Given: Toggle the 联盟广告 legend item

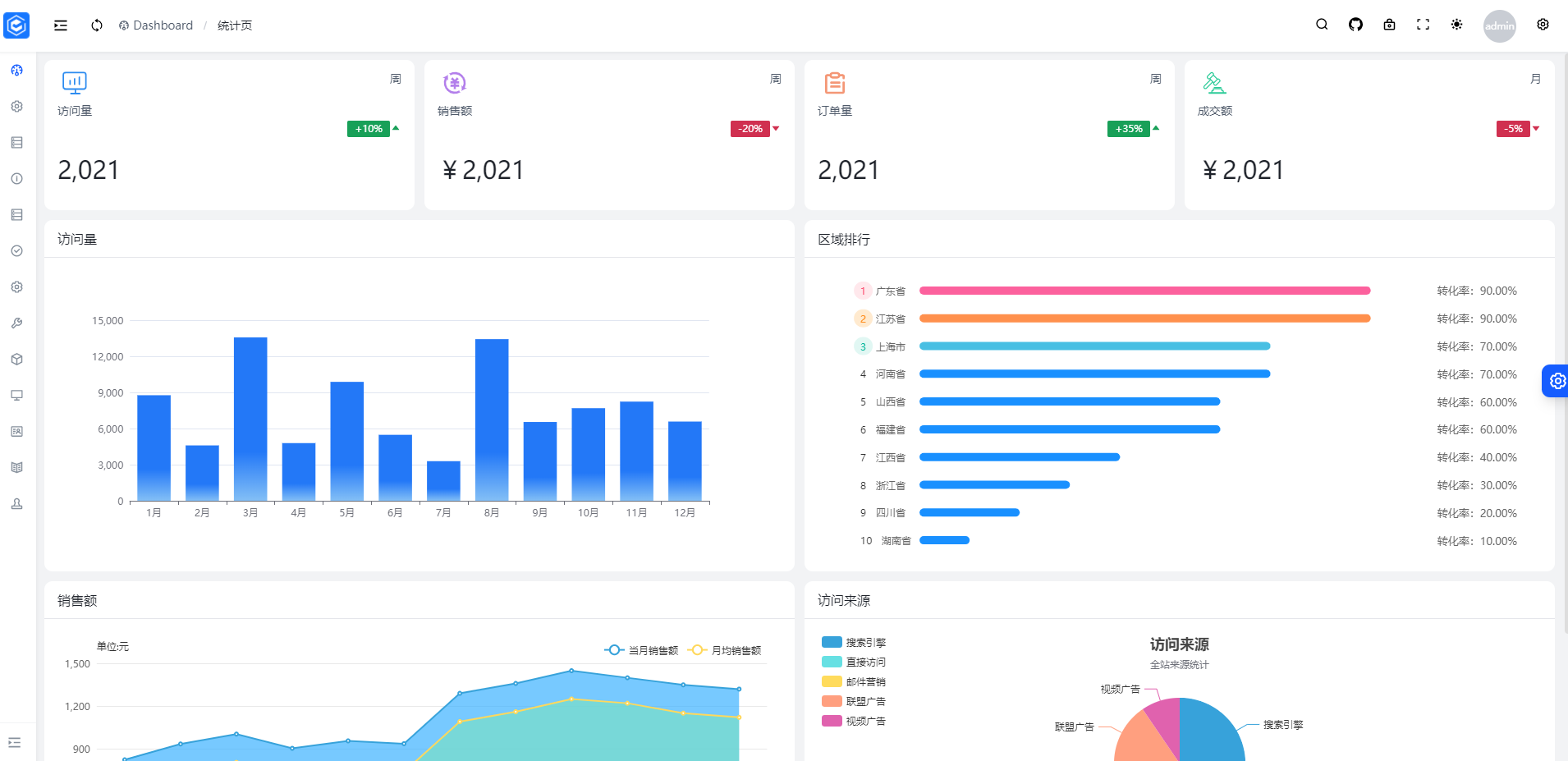Looking at the screenshot, I should coord(854,701).
